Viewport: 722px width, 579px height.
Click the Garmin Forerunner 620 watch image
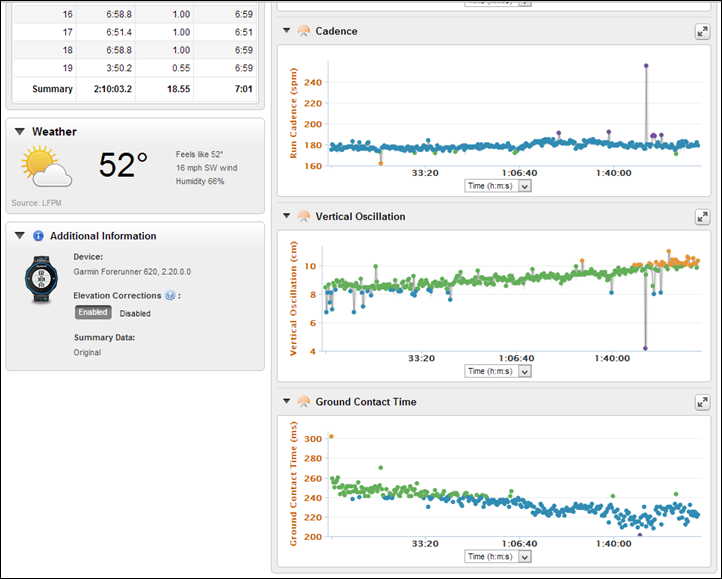[41, 280]
